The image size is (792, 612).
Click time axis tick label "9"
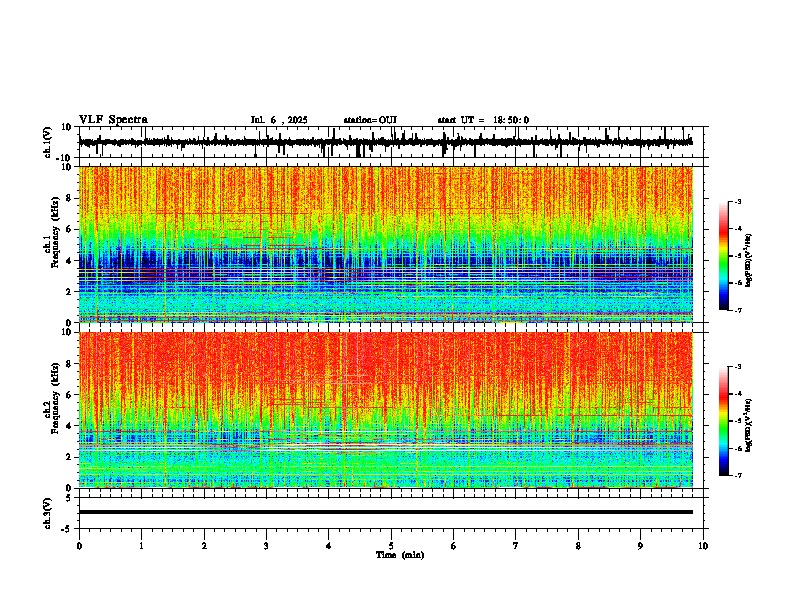tap(640, 546)
